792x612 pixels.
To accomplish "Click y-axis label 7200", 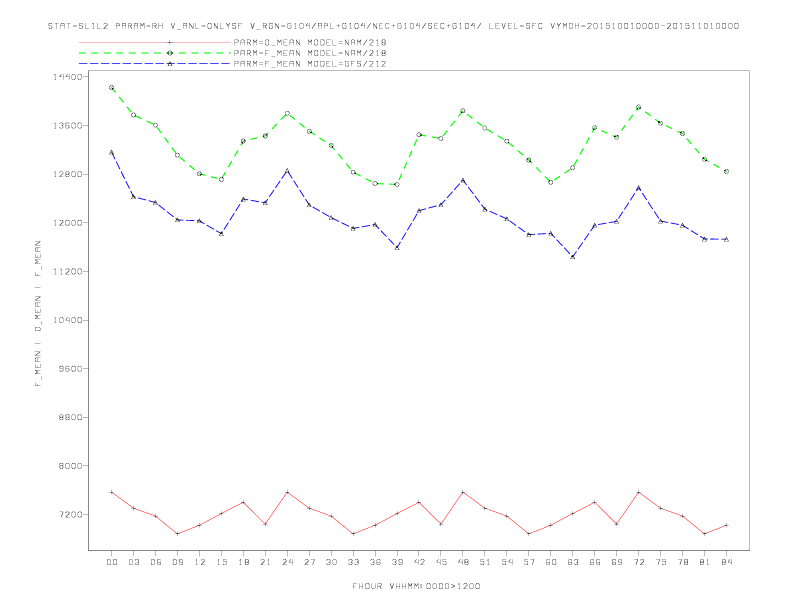I will (x=70, y=515).
